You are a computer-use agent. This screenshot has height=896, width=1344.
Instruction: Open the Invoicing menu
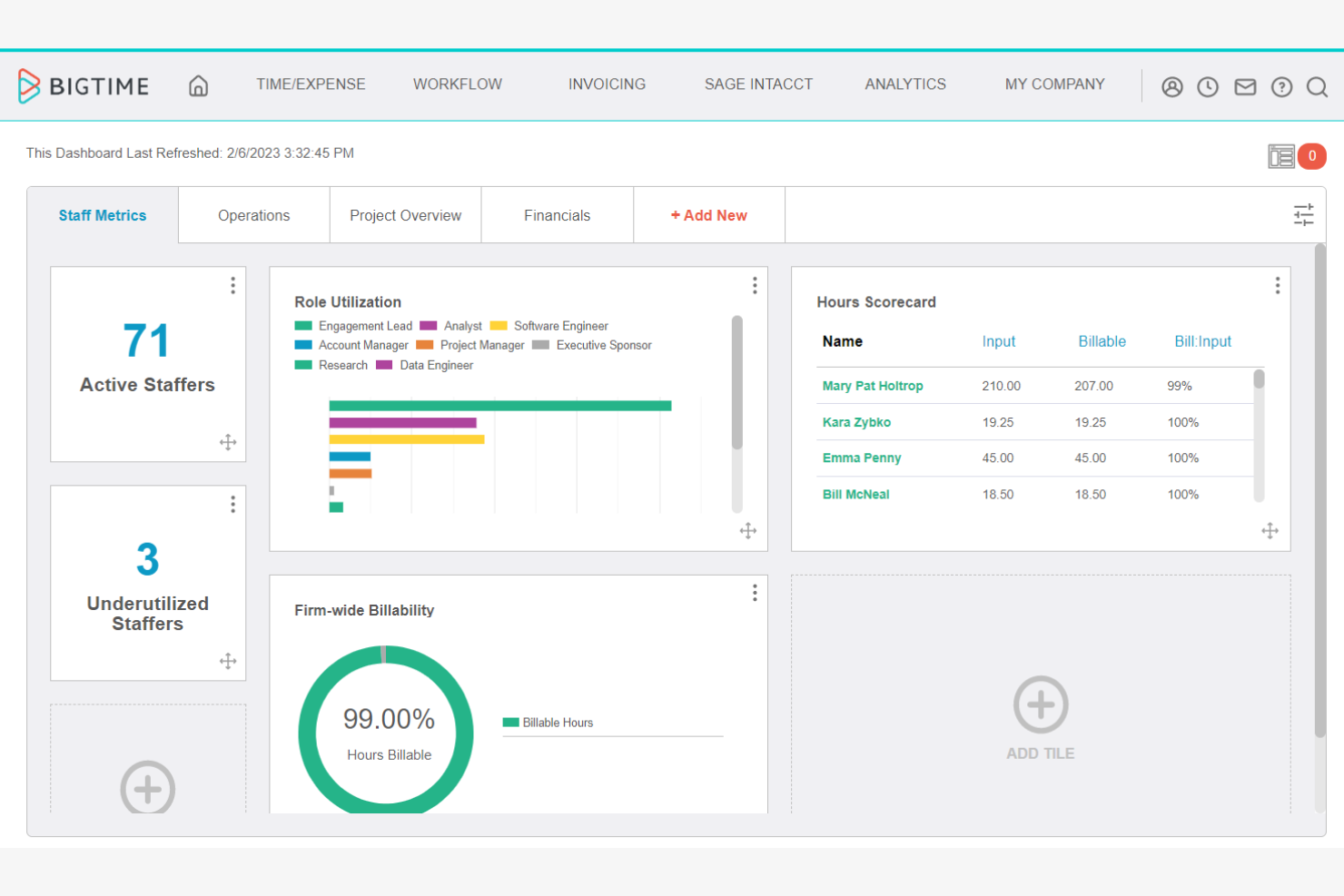606,84
